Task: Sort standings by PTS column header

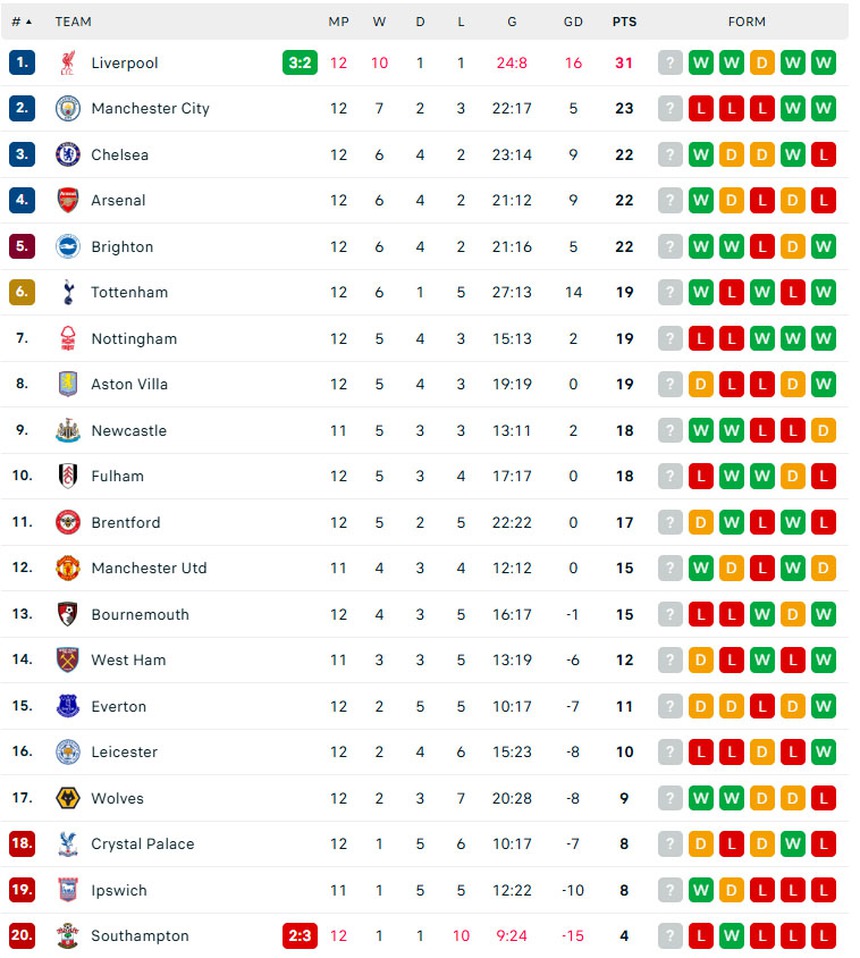Action: pos(624,21)
